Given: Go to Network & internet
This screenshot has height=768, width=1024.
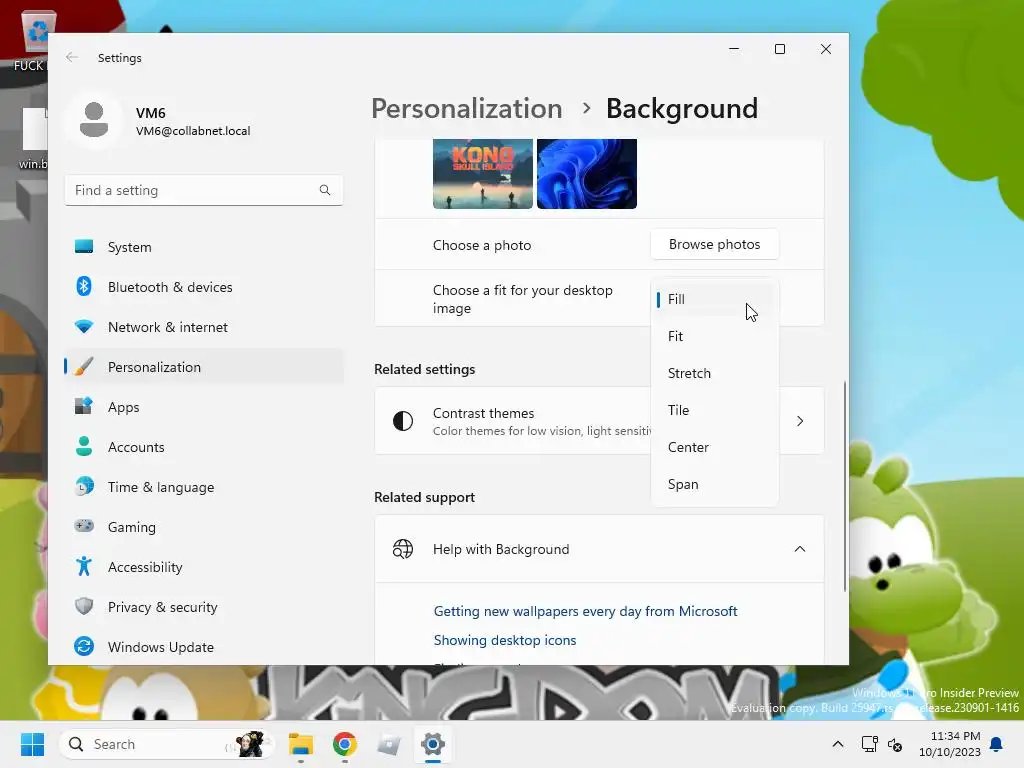Looking at the screenshot, I should pyautogui.click(x=204, y=327).
